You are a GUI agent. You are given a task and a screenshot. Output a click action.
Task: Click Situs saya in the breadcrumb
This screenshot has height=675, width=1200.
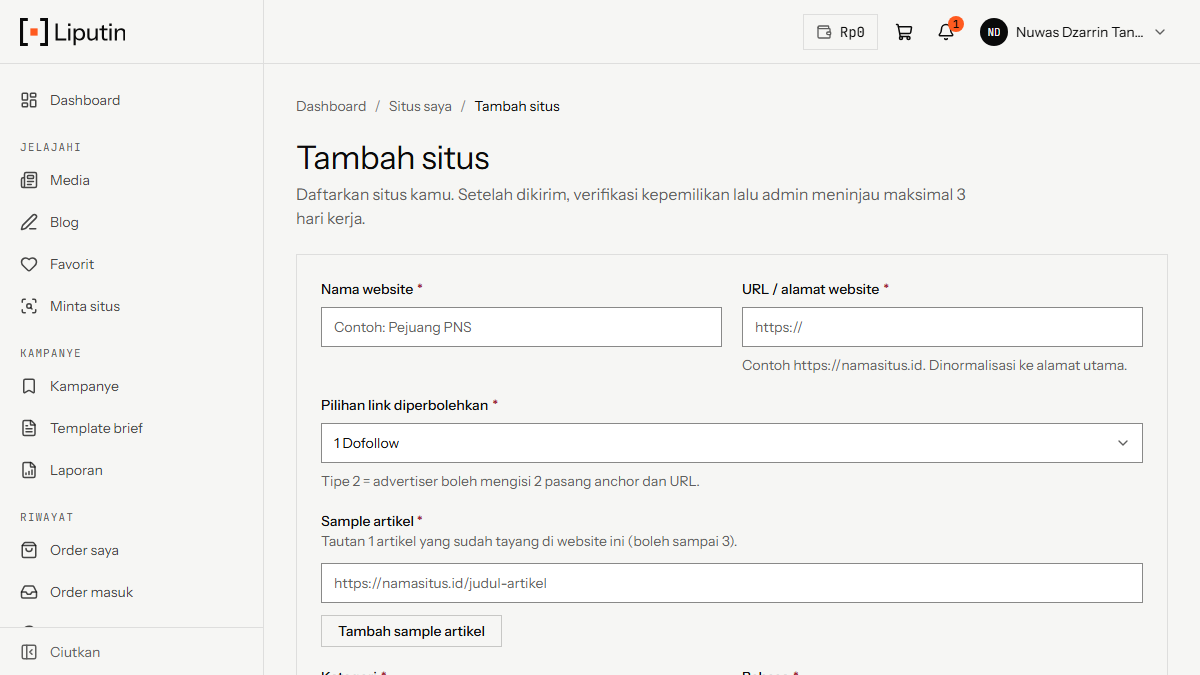point(420,106)
